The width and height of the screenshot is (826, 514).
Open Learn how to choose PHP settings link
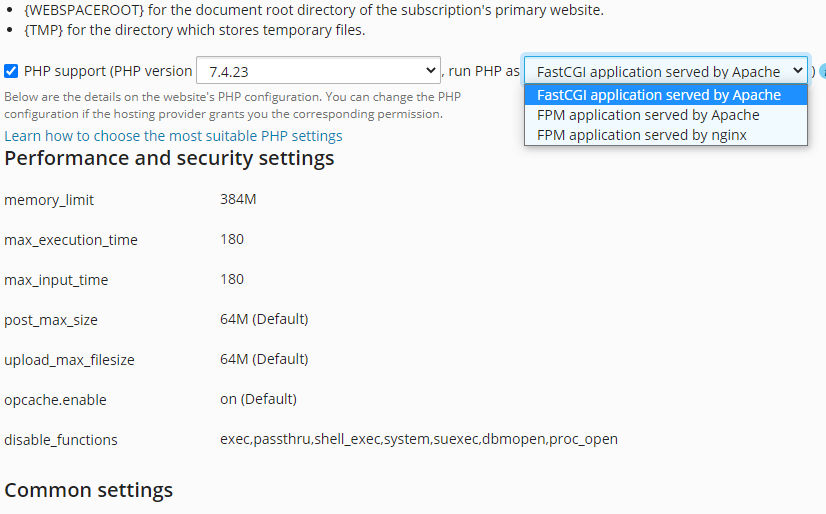point(173,136)
